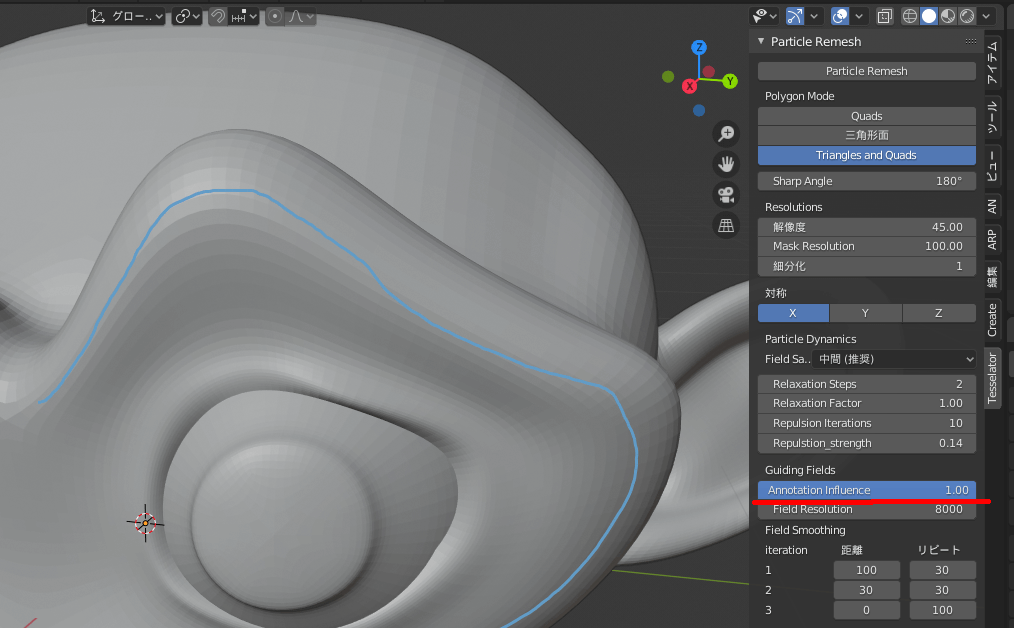Select 三角形面 polygon mode
Image resolution: width=1014 pixels, height=628 pixels.
tap(867, 135)
